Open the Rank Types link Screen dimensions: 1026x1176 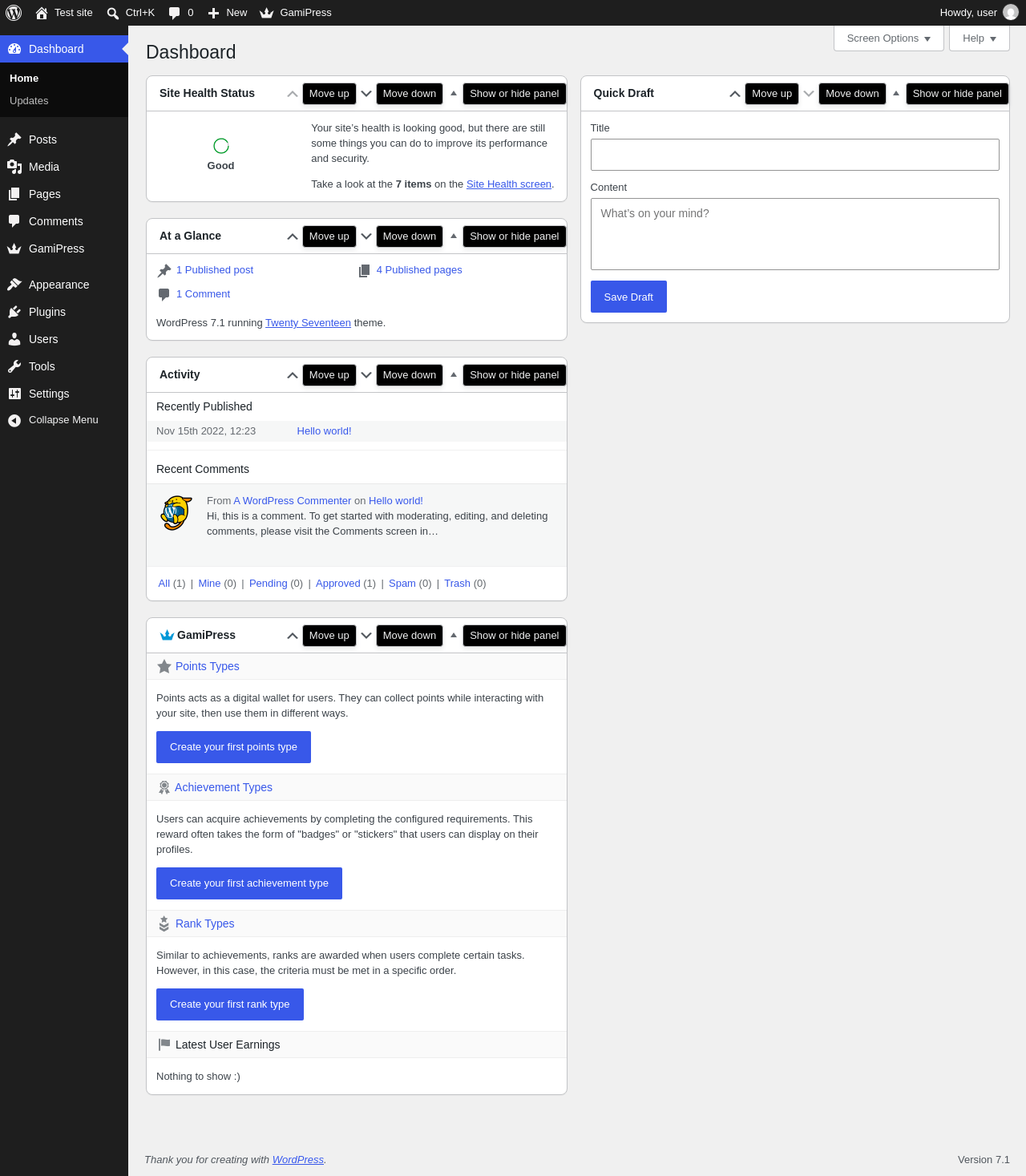(x=205, y=923)
